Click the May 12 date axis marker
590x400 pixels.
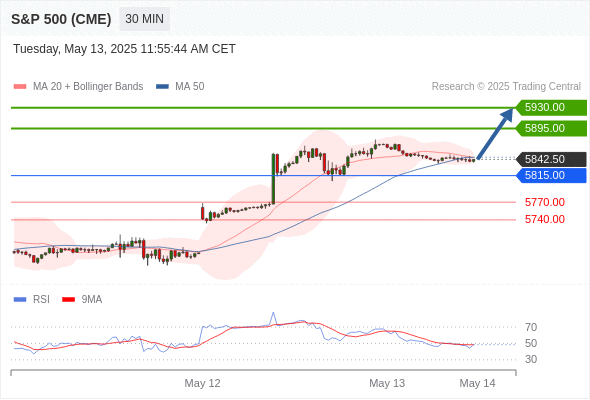pos(202,383)
